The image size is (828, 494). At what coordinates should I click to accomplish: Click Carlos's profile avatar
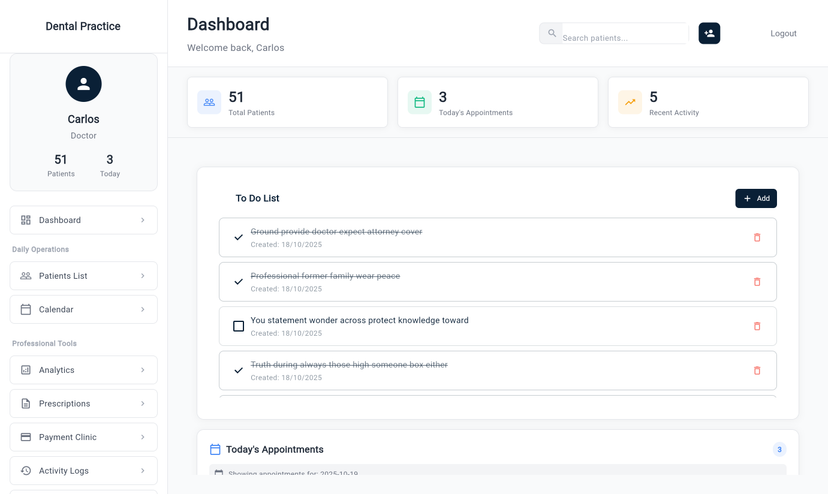pos(84,85)
